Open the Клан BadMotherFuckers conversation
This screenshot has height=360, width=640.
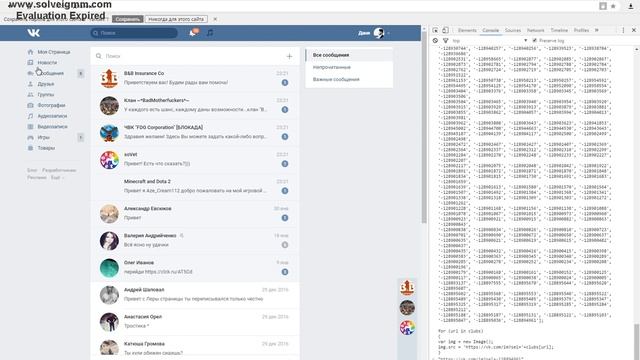pyautogui.click(x=195, y=105)
